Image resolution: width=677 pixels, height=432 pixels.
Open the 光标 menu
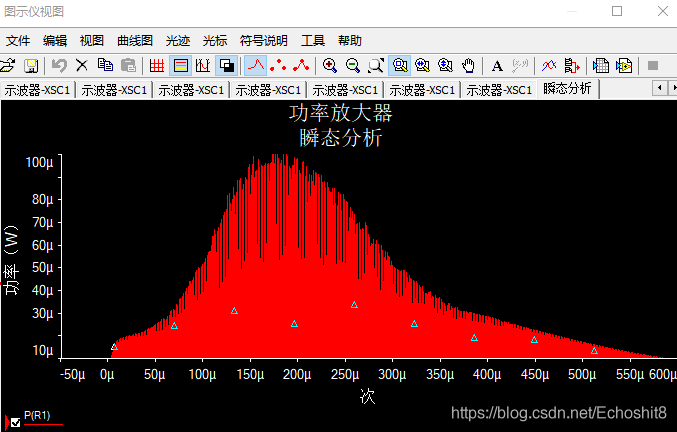coord(215,41)
